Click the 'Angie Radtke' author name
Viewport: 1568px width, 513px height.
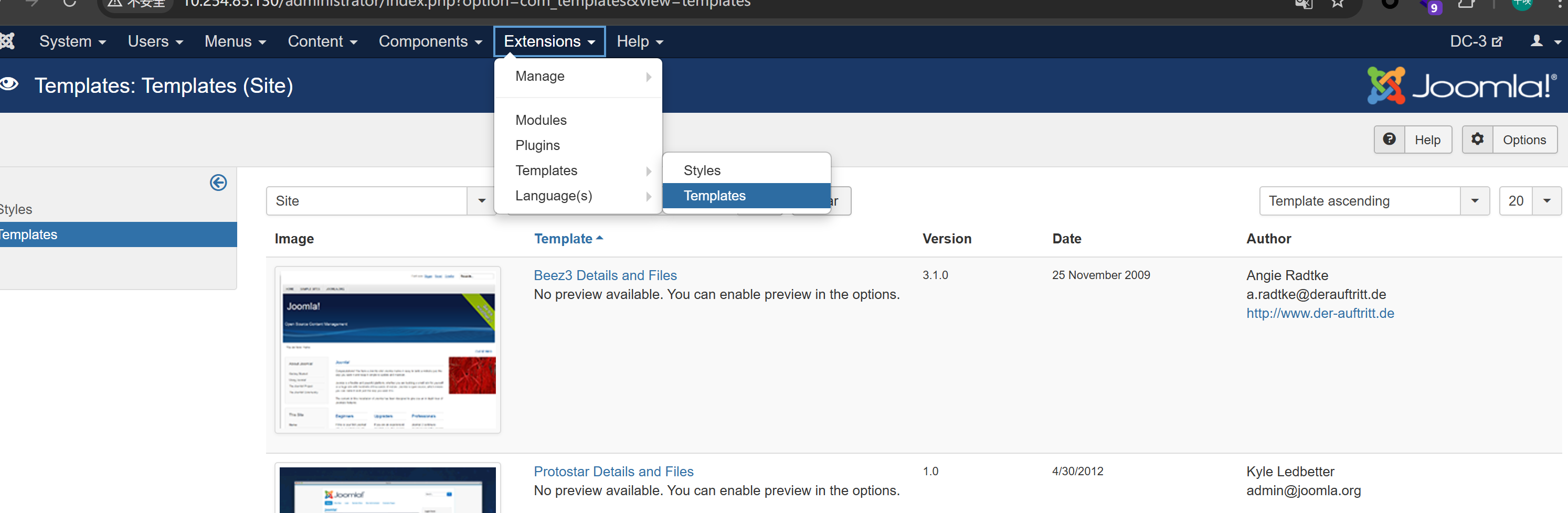(1287, 276)
